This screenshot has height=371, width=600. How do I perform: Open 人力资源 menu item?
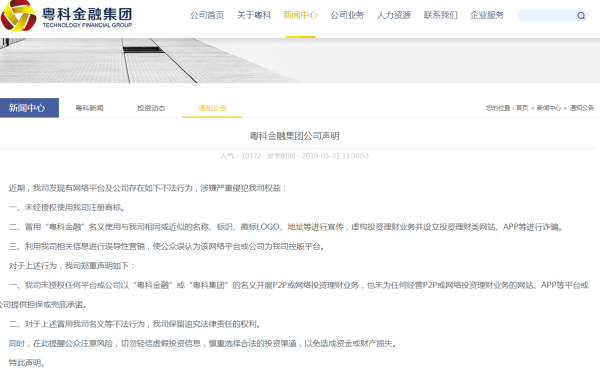[394, 15]
